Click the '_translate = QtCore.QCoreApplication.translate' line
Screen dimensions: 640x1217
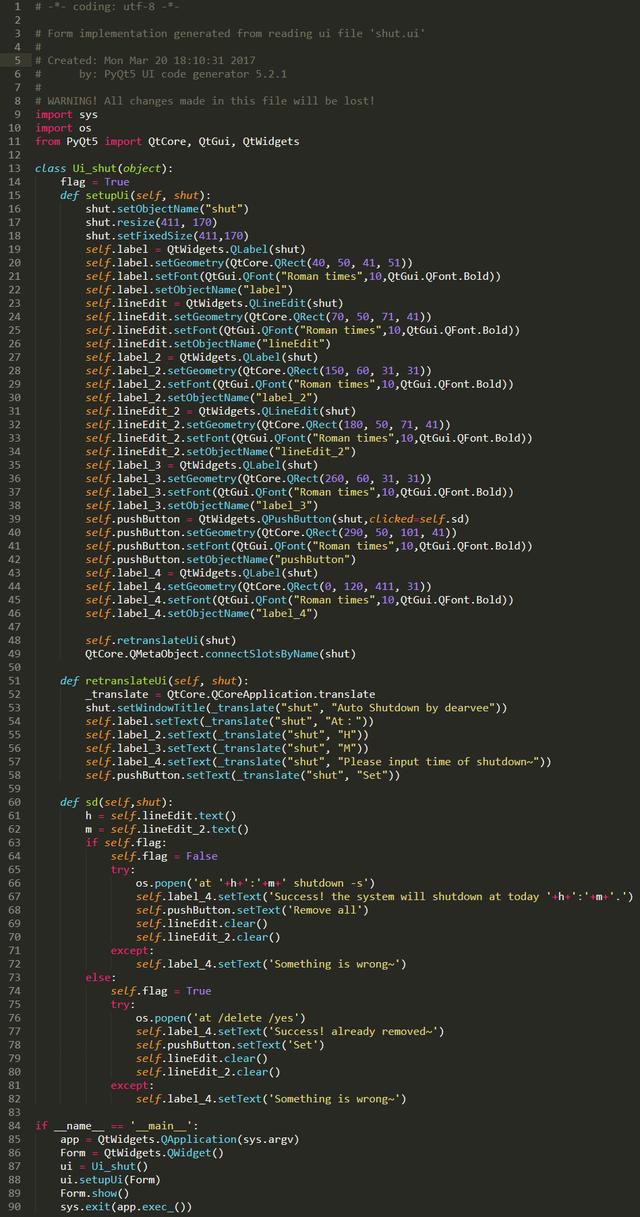pos(230,695)
